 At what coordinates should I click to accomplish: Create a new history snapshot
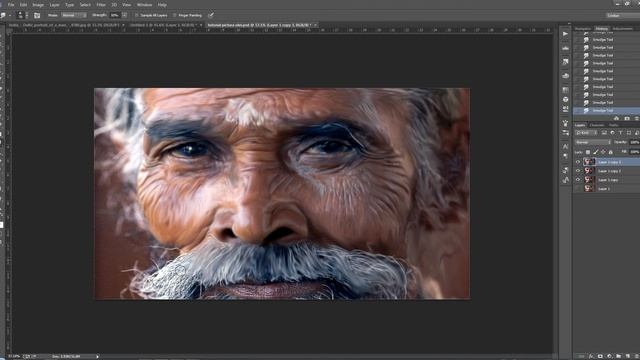(627, 118)
